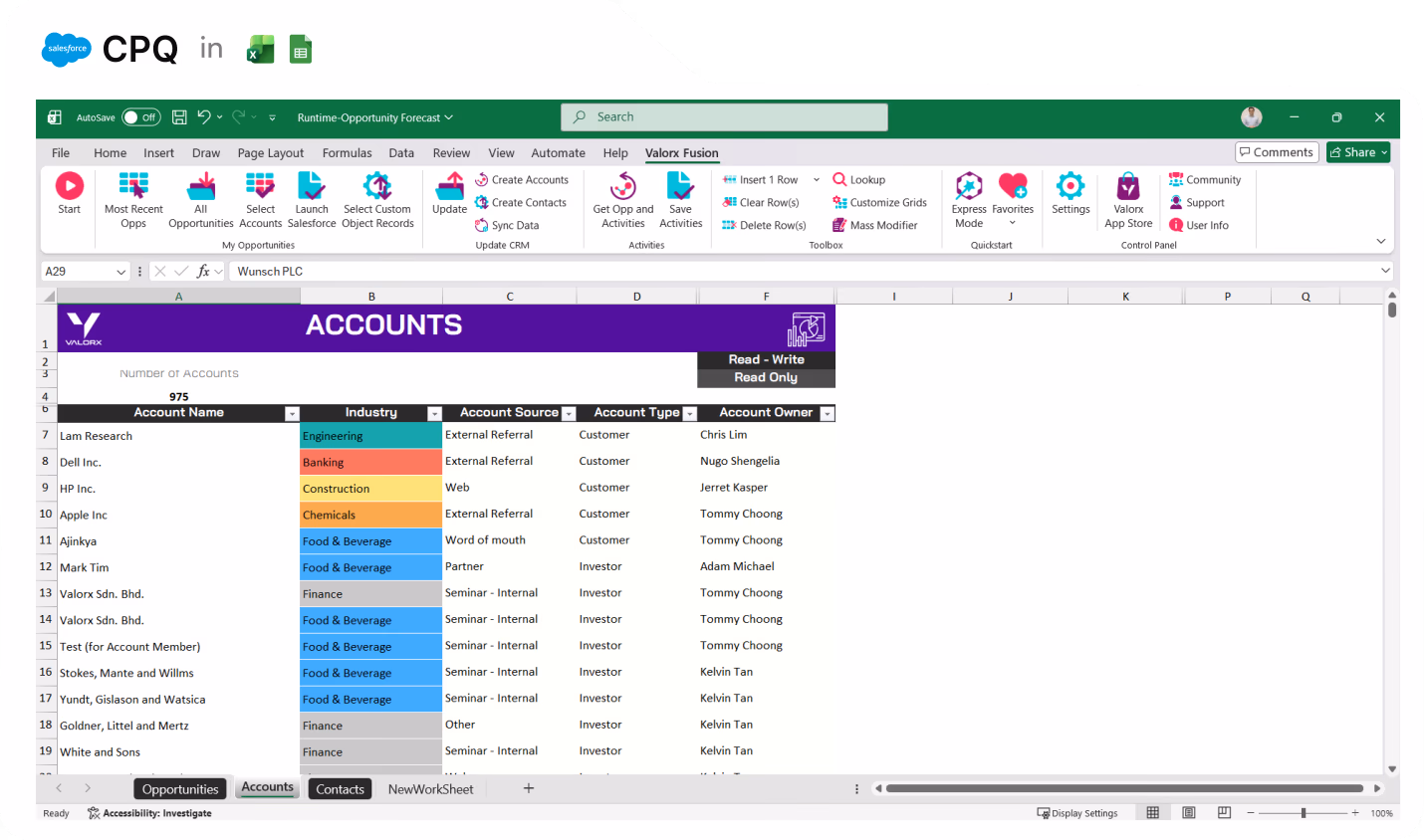Open the Industry column filter
1424x840 pixels.
[x=433, y=412]
